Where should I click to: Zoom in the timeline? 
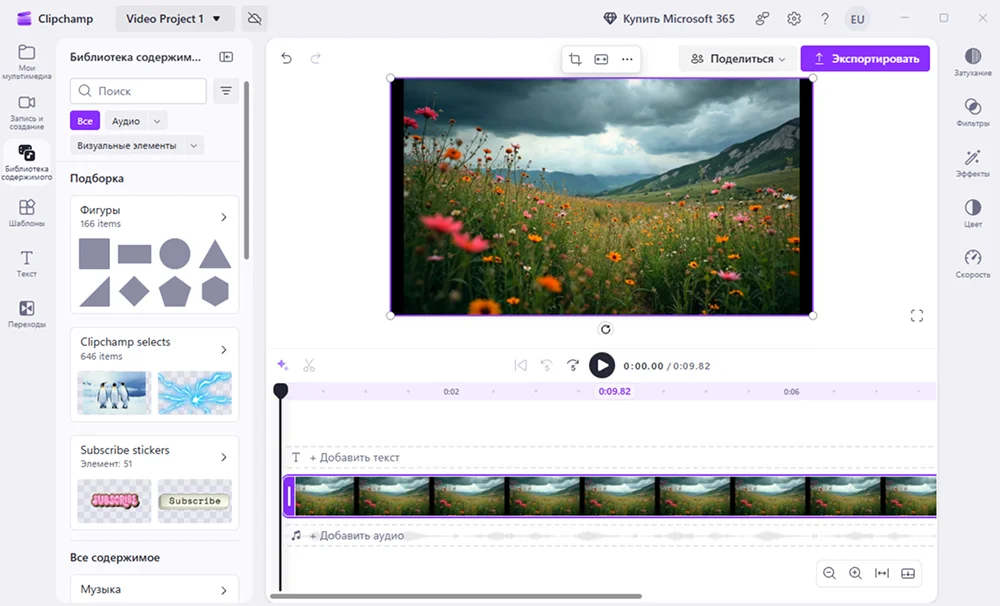click(855, 573)
